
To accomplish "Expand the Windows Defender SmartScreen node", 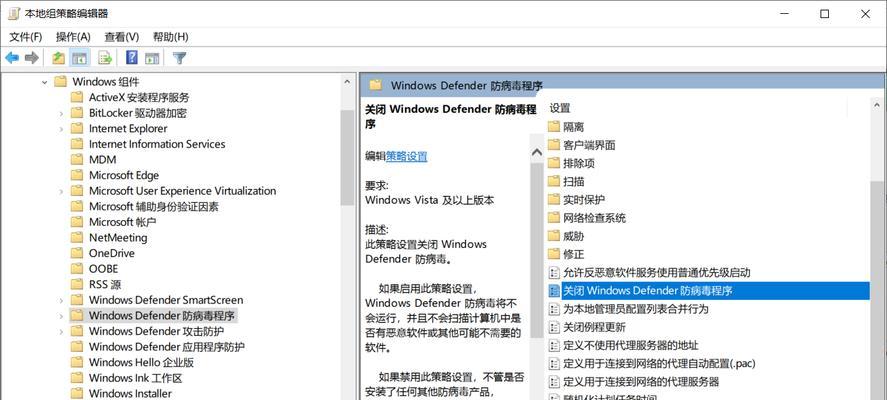I will coord(61,300).
